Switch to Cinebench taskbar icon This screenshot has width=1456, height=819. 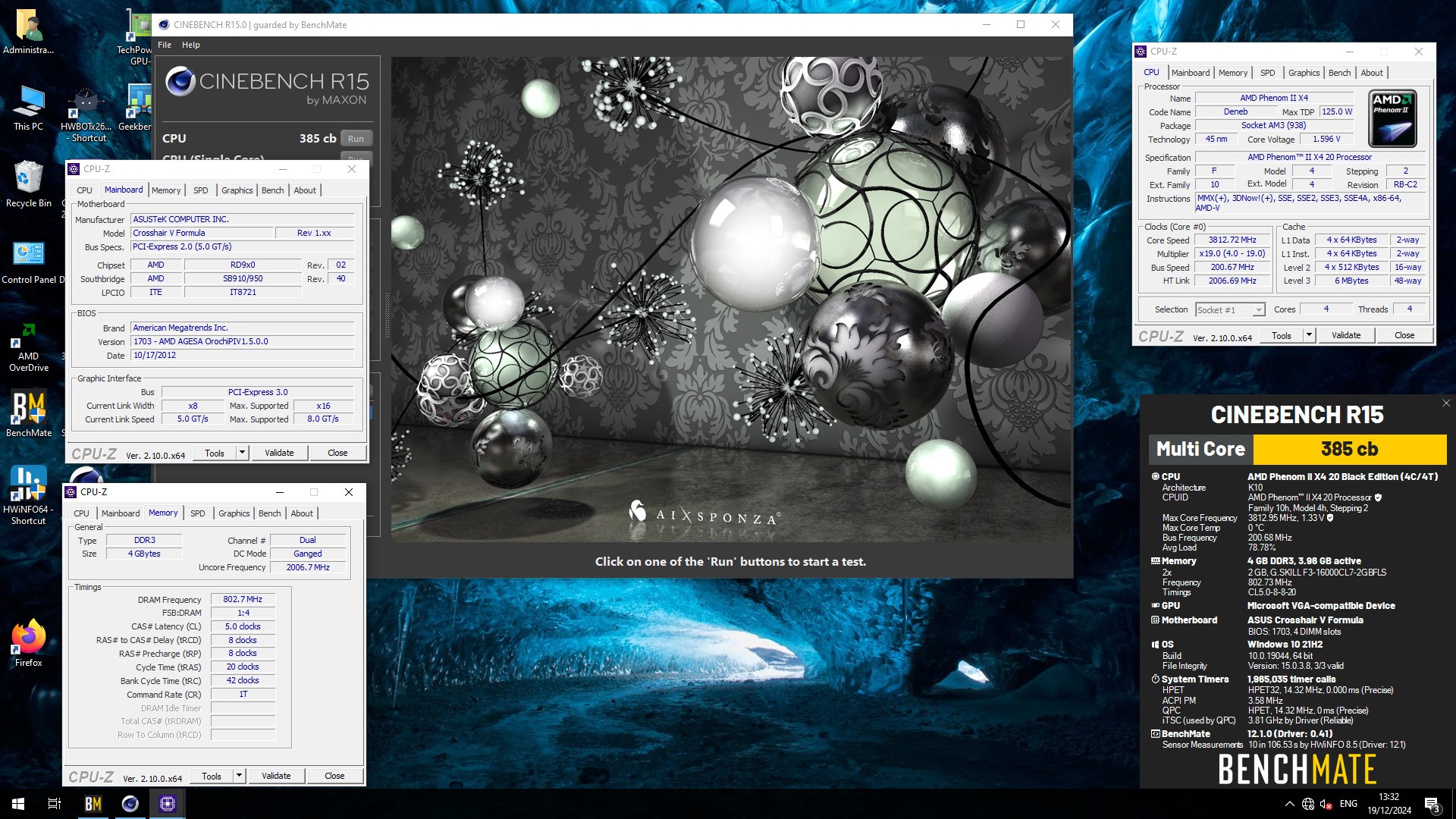pos(130,804)
